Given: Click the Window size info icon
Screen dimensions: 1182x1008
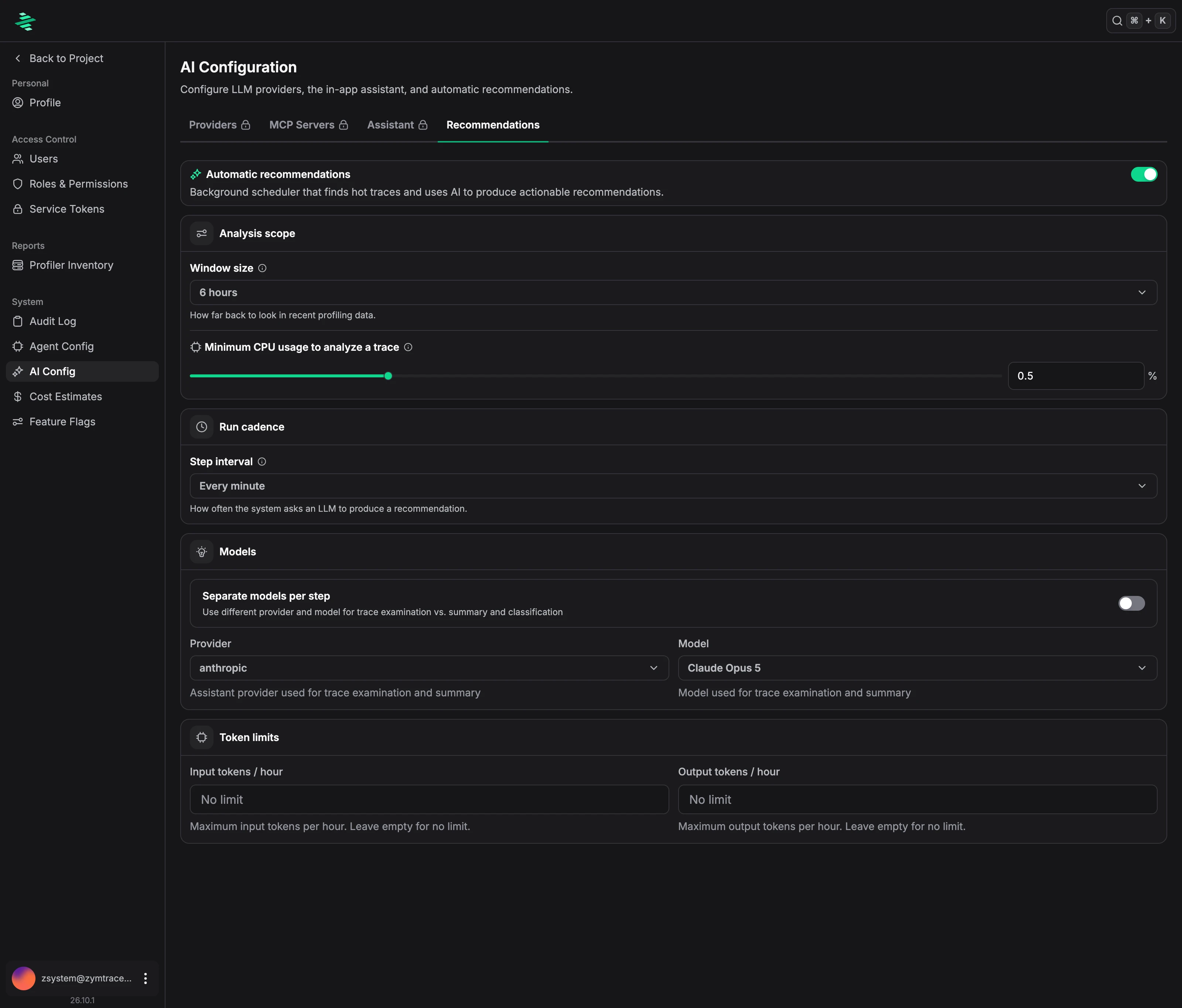Looking at the screenshot, I should [262, 268].
